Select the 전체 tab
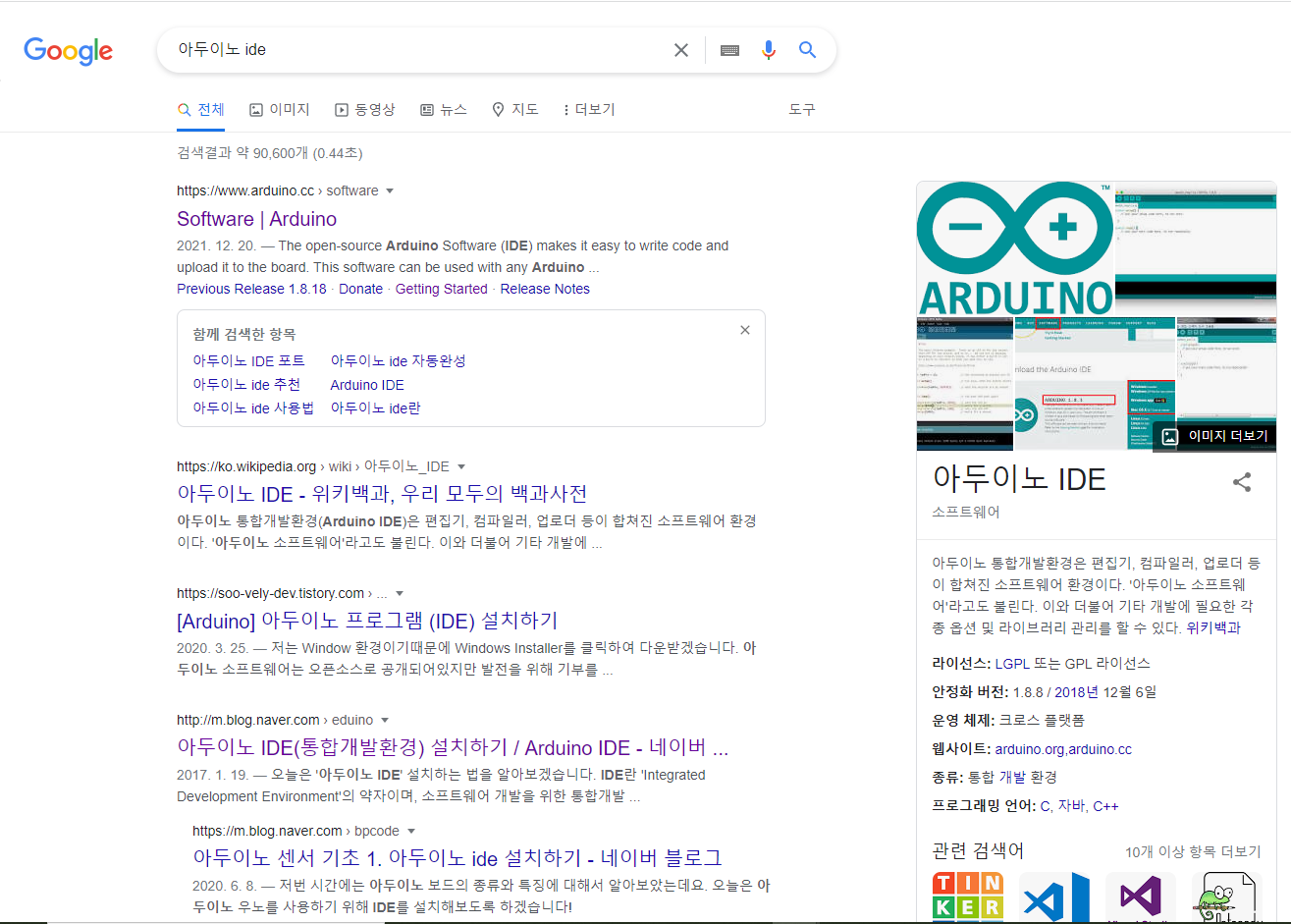The width and height of the screenshot is (1291, 924). click(x=201, y=110)
